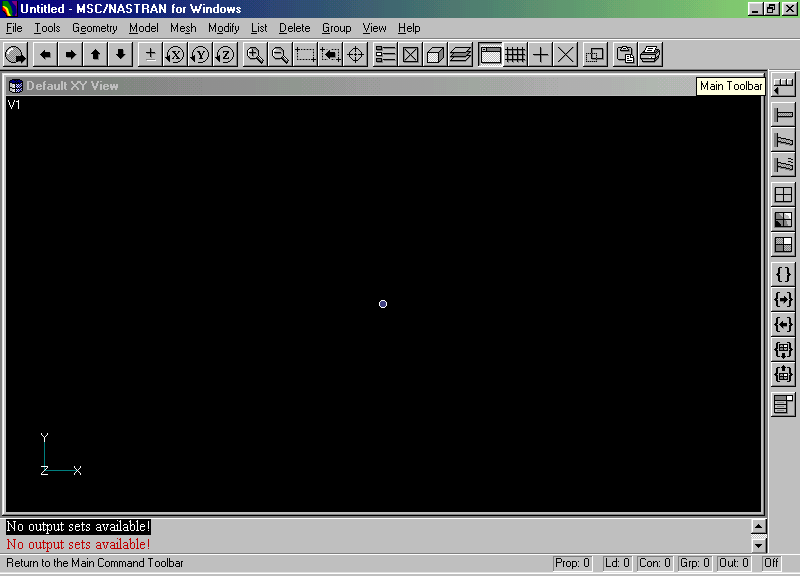Screen dimensions: 800x576
Task: Click the wavy animated beam icon
Action: pos(783,164)
